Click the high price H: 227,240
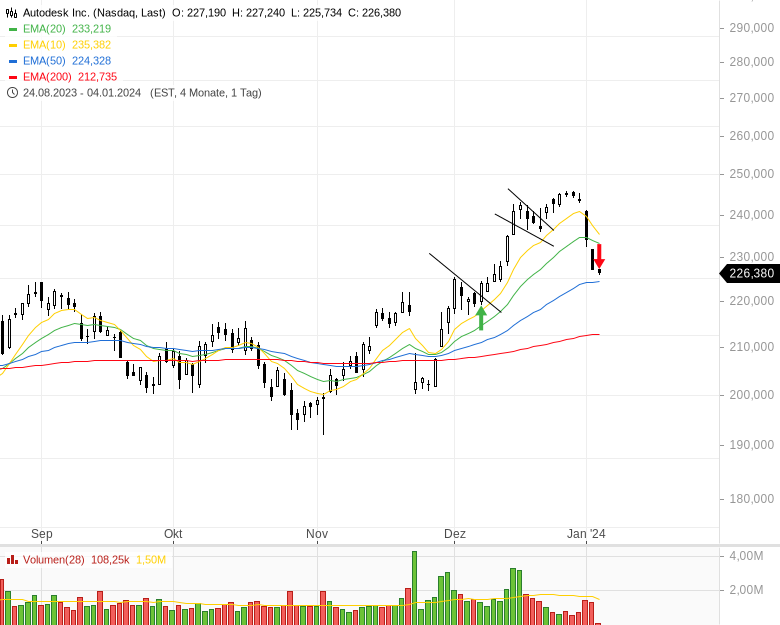Image resolution: width=780 pixels, height=625 pixels. tap(259, 12)
